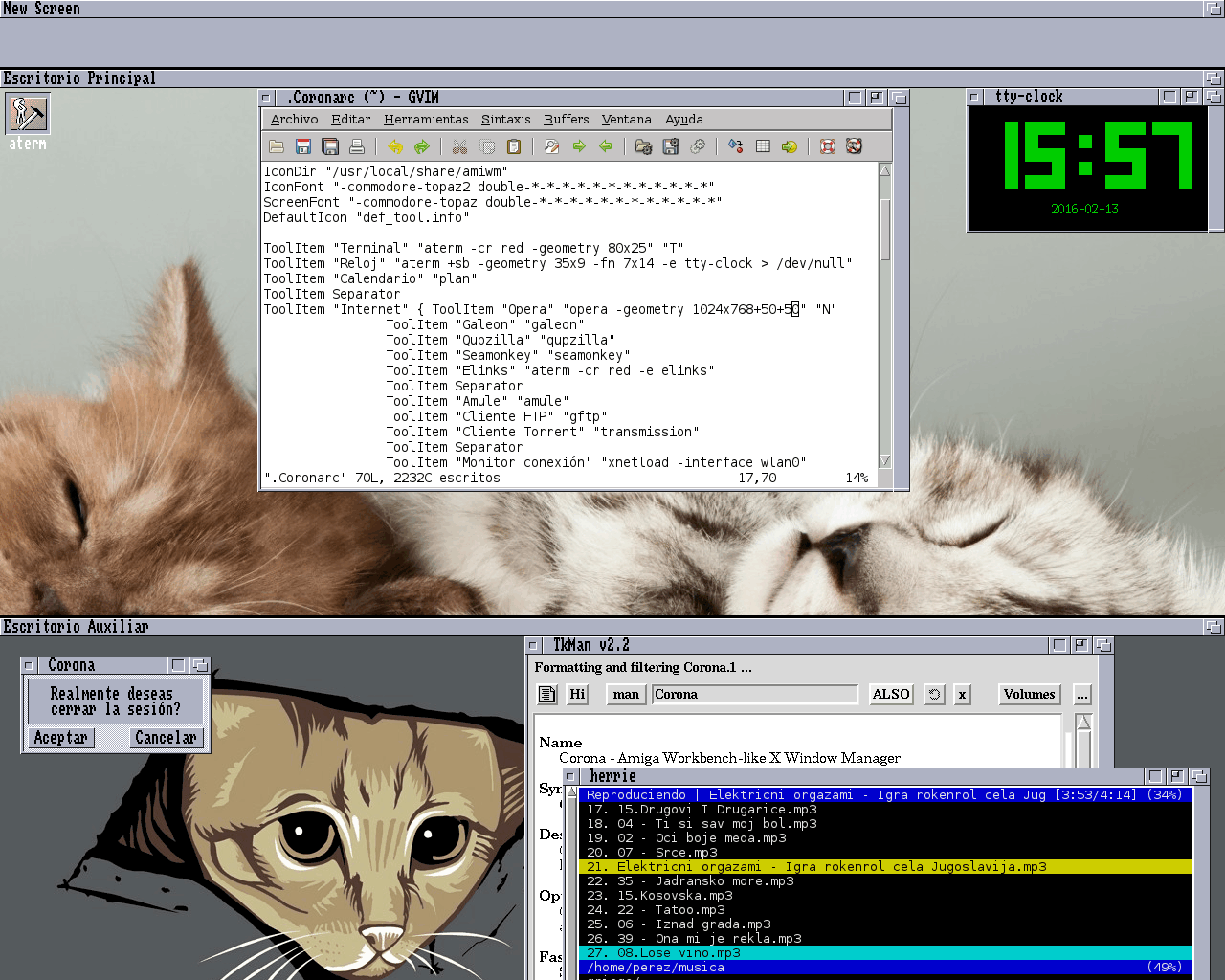Open Find and Replace from GVIM toolbar
Image resolution: width=1225 pixels, height=980 pixels.
pyautogui.click(x=552, y=146)
